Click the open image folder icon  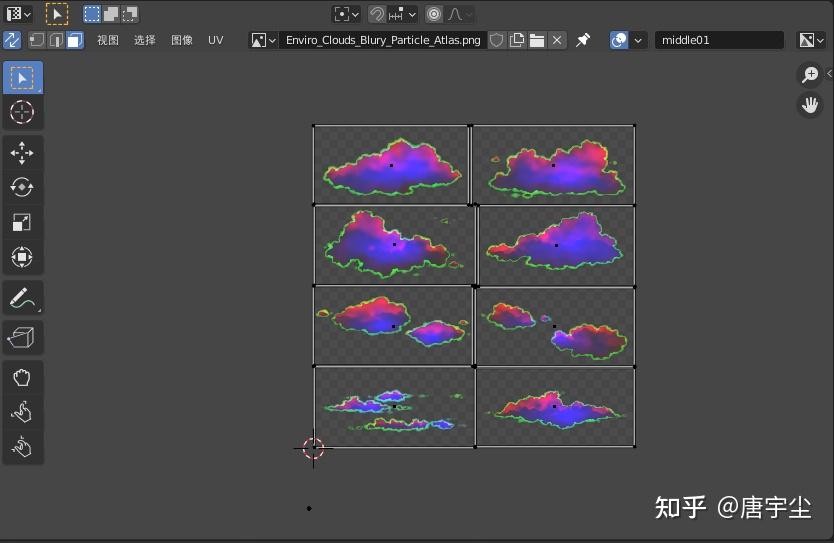(x=537, y=40)
